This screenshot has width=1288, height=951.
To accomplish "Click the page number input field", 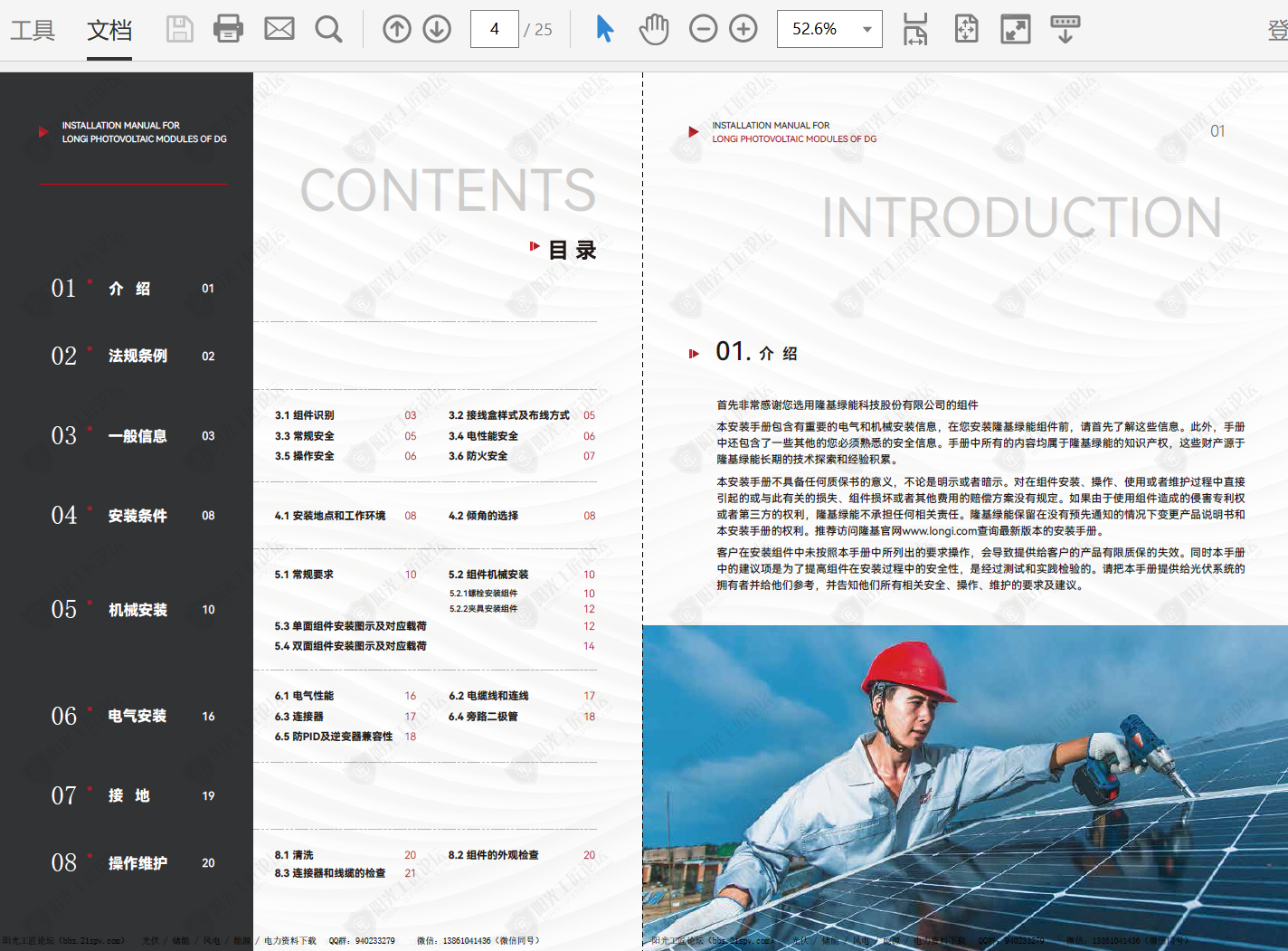I will (495, 29).
